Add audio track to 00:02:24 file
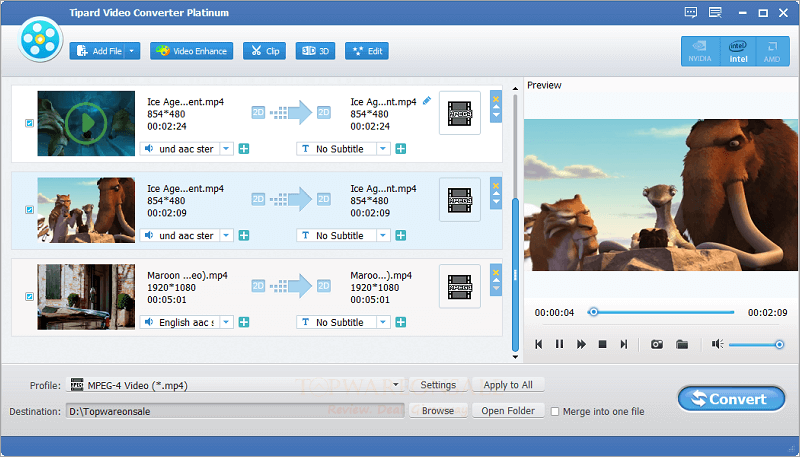This screenshot has width=800, height=457. click(x=244, y=149)
